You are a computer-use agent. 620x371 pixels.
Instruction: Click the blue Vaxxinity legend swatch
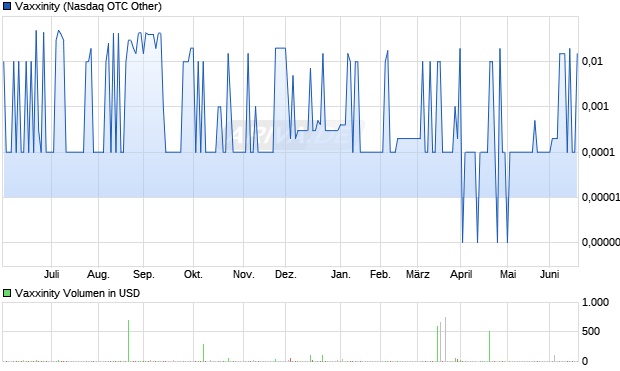(x=7, y=6)
